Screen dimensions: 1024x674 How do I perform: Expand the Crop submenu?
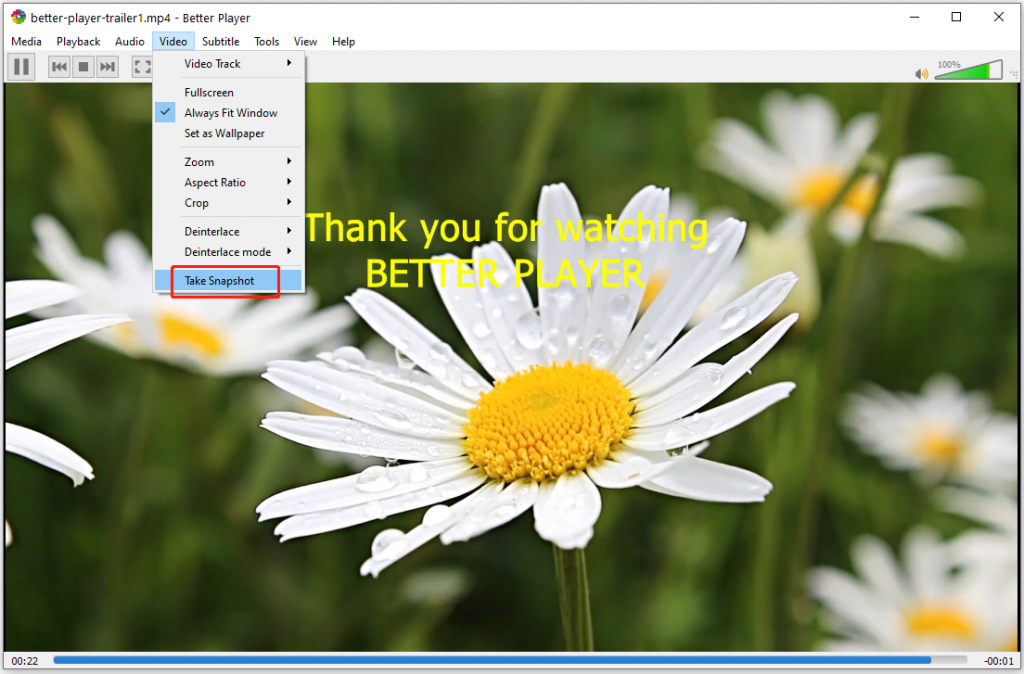[x=229, y=202]
